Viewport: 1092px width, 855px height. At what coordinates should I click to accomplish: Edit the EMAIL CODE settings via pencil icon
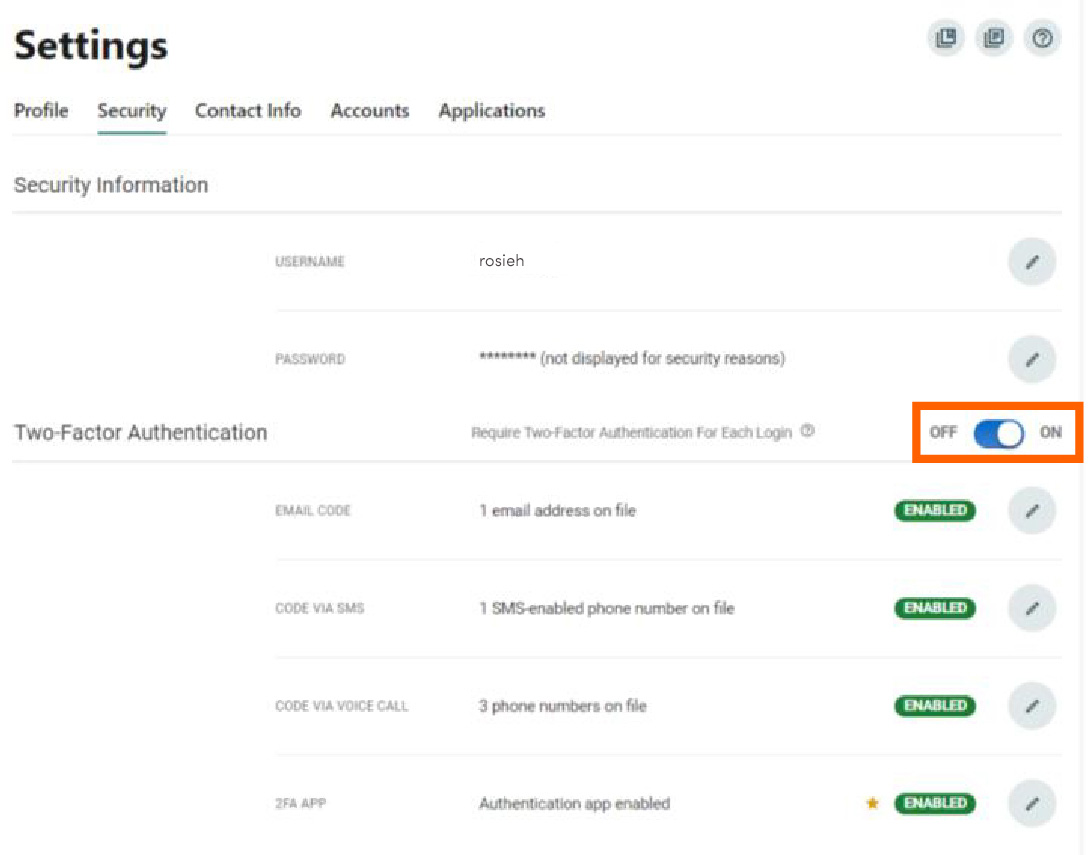(x=1032, y=510)
